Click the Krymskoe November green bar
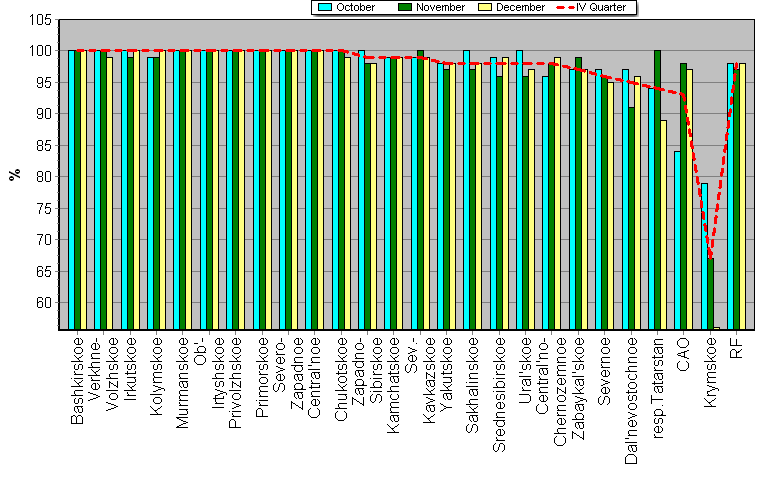Image resolution: width=777 pixels, height=479 pixels. coord(711,294)
